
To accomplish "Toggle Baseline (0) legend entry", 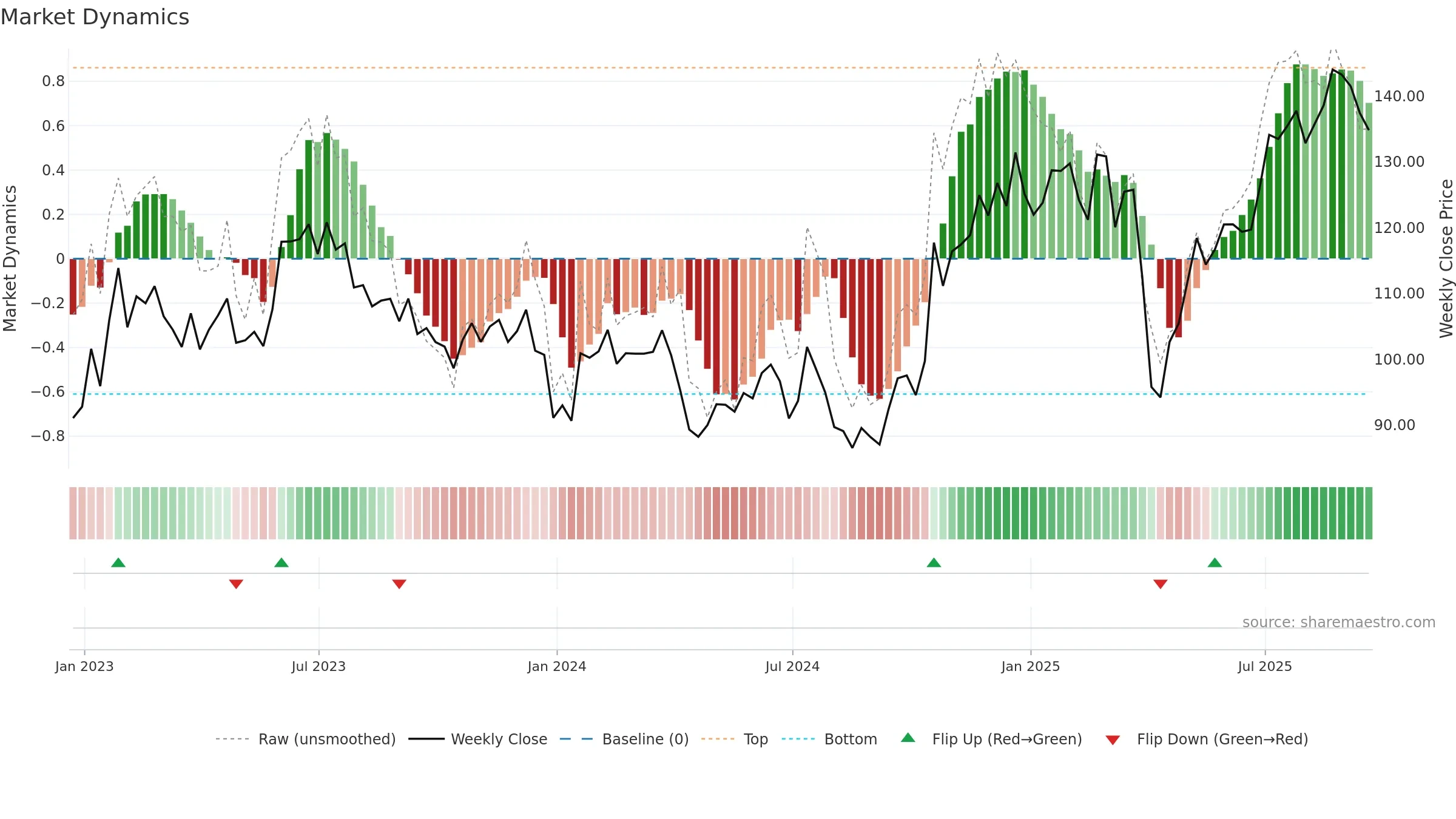I will tap(624, 739).
